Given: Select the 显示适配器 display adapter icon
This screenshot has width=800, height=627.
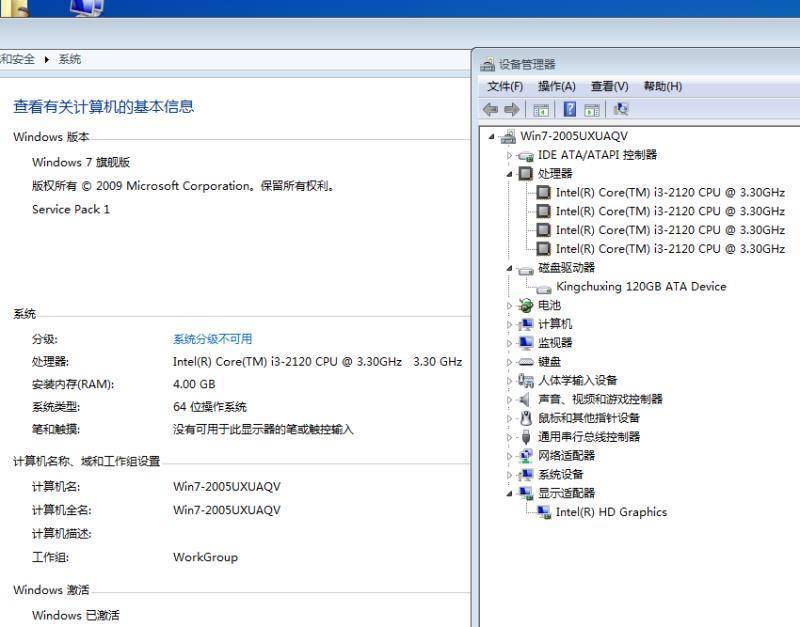Looking at the screenshot, I should (x=526, y=493).
